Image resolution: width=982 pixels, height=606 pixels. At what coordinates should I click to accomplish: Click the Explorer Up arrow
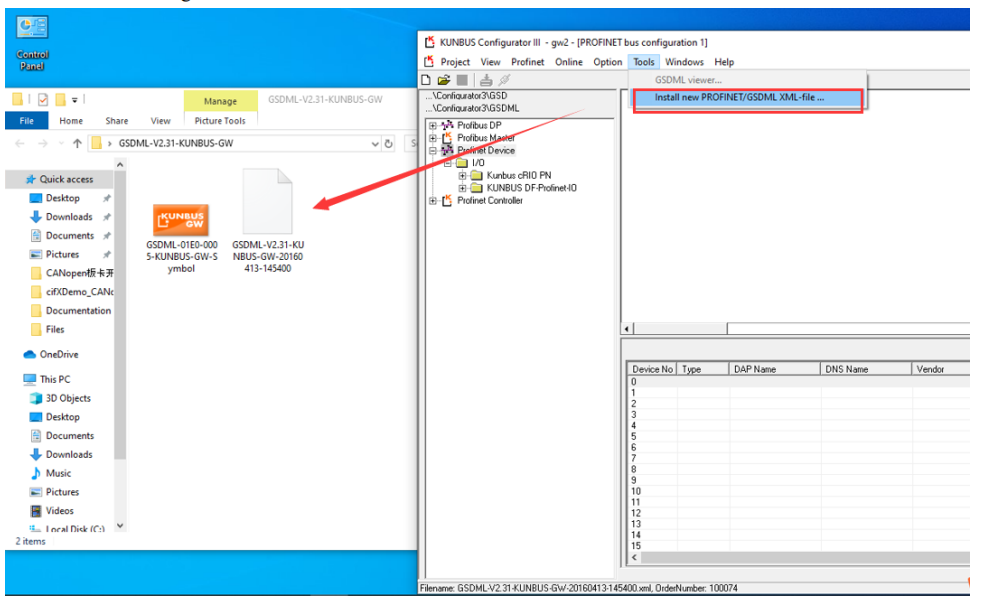[77, 143]
